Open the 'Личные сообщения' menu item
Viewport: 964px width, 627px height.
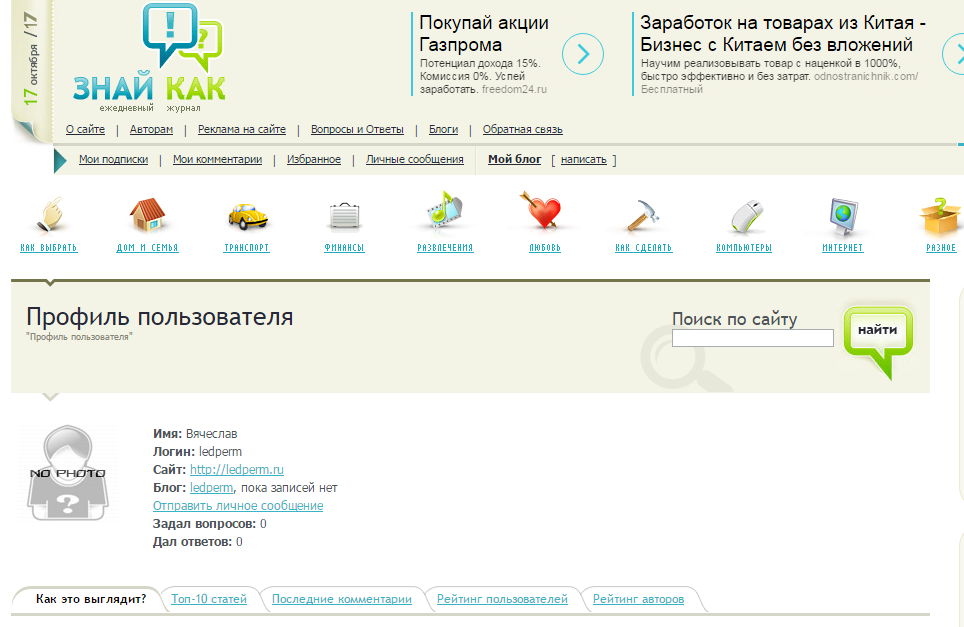[414, 159]
